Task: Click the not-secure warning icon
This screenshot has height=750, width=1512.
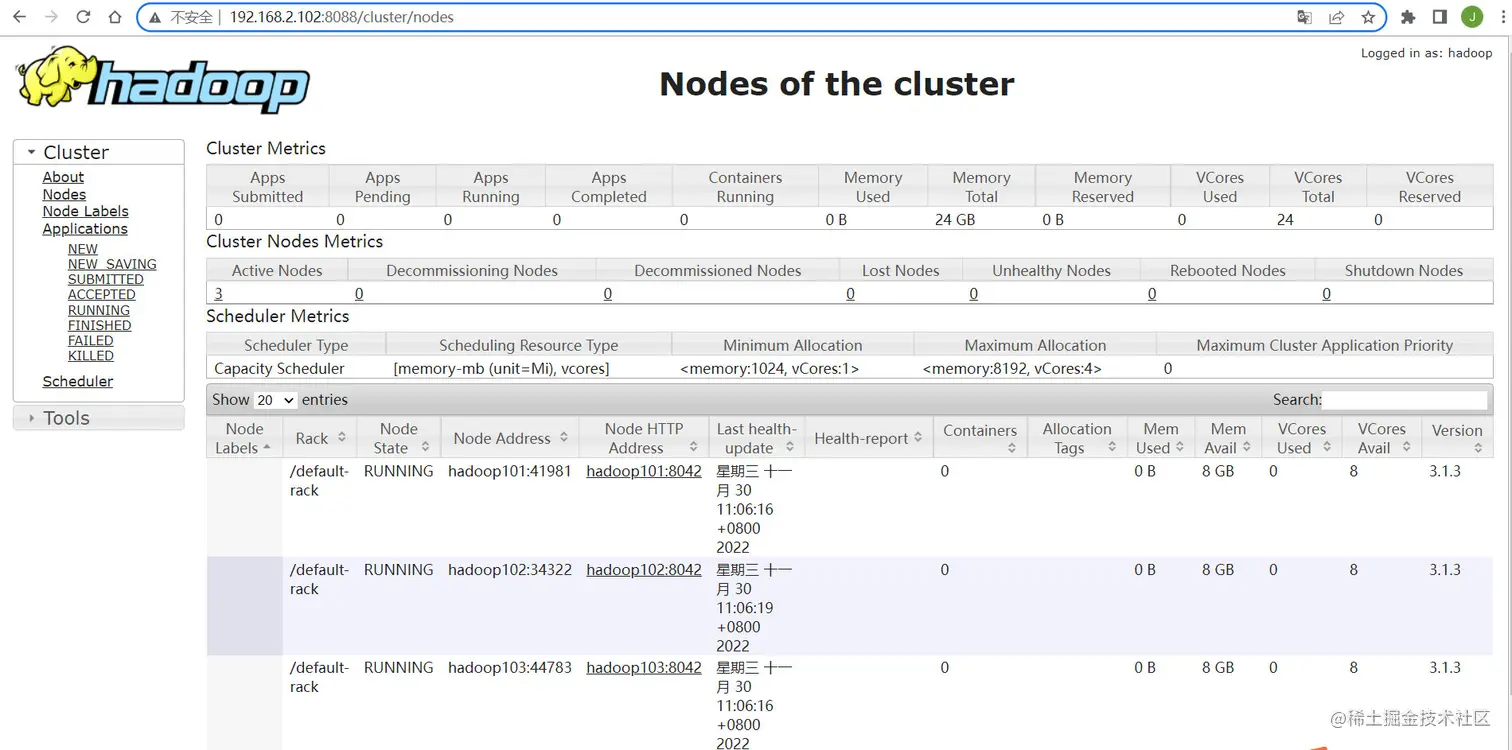Action: (x=155, y=17)
